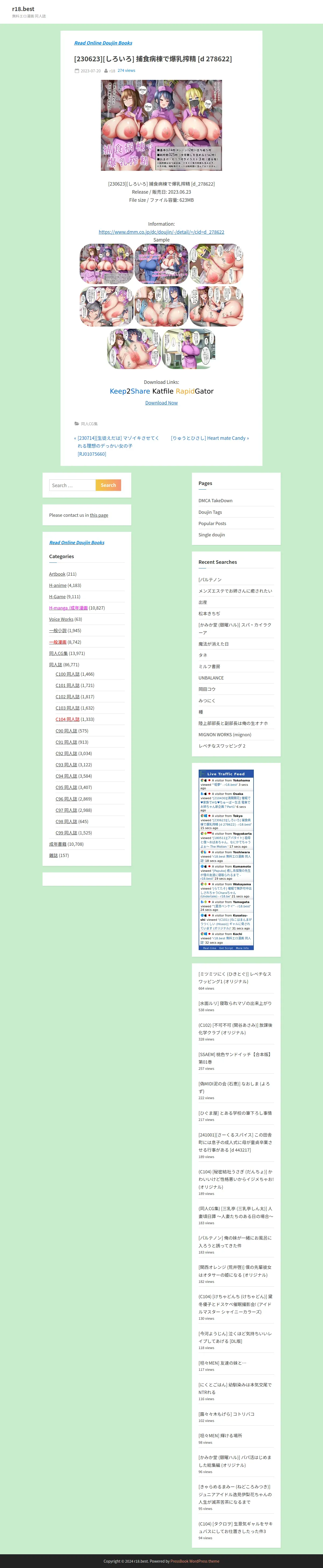The width and height of the screenshot is (323, 1568).
Task: Select recent search 松本きちぢ
Action: coord(209,614)
